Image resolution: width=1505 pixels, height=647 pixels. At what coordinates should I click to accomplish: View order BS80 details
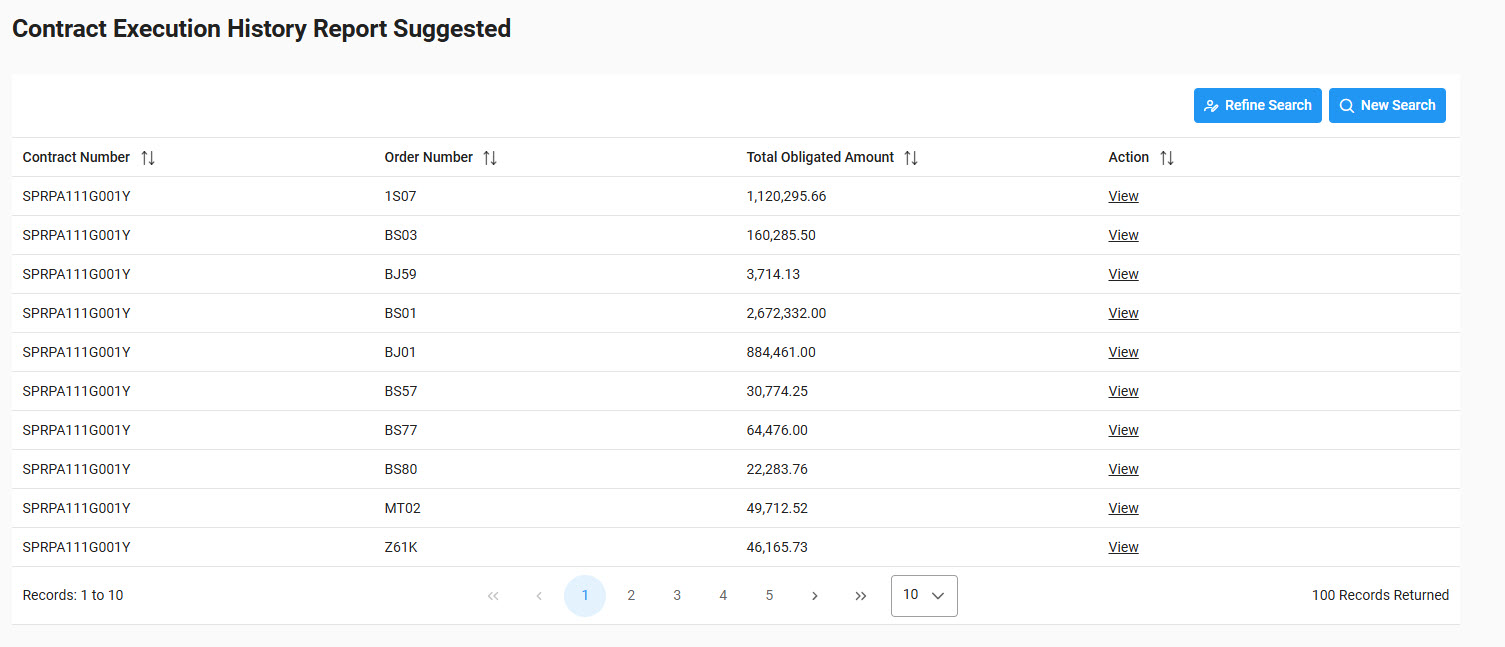coord(1123,470)
